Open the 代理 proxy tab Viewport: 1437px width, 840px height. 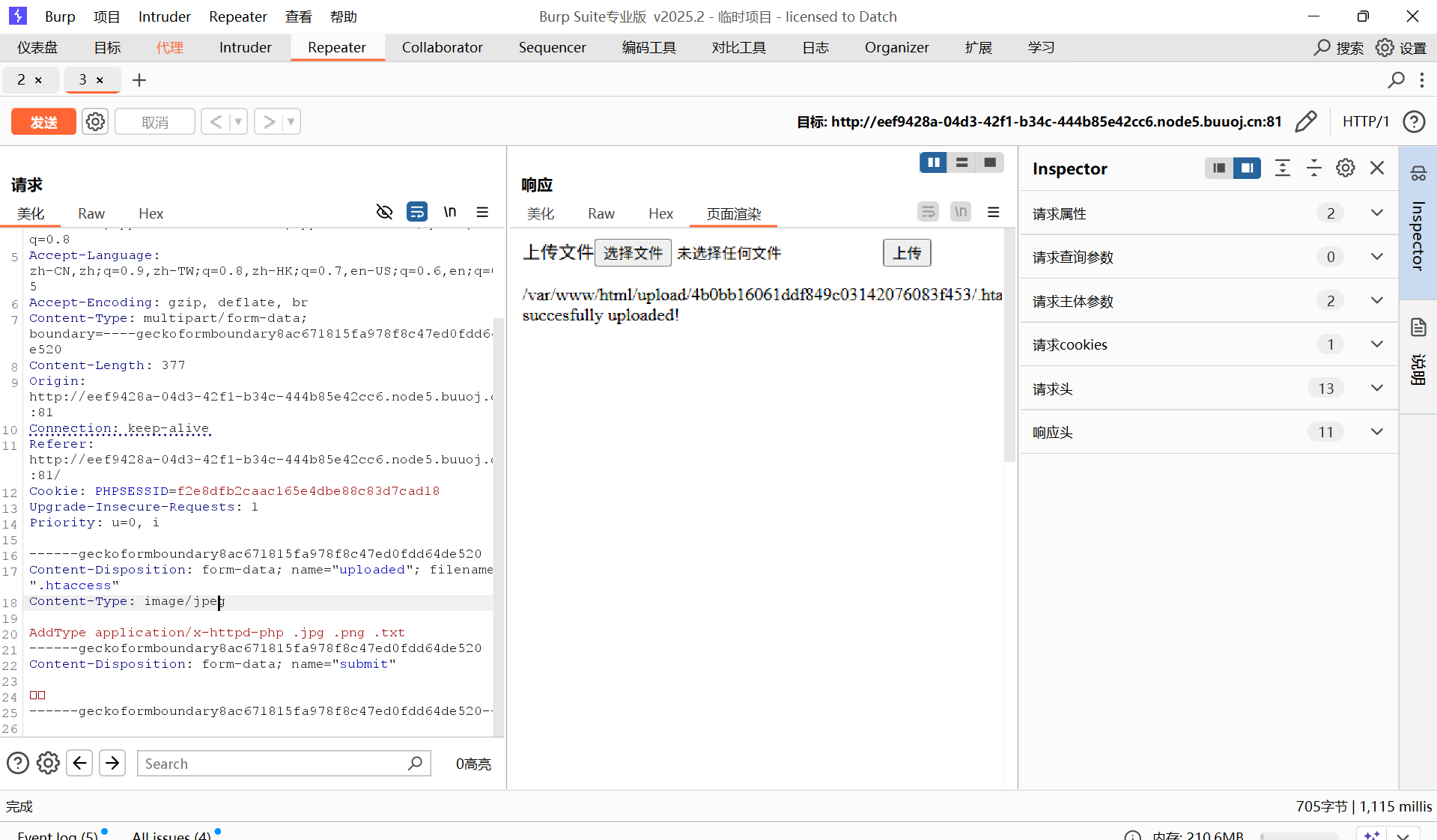[x=170, y=47]
